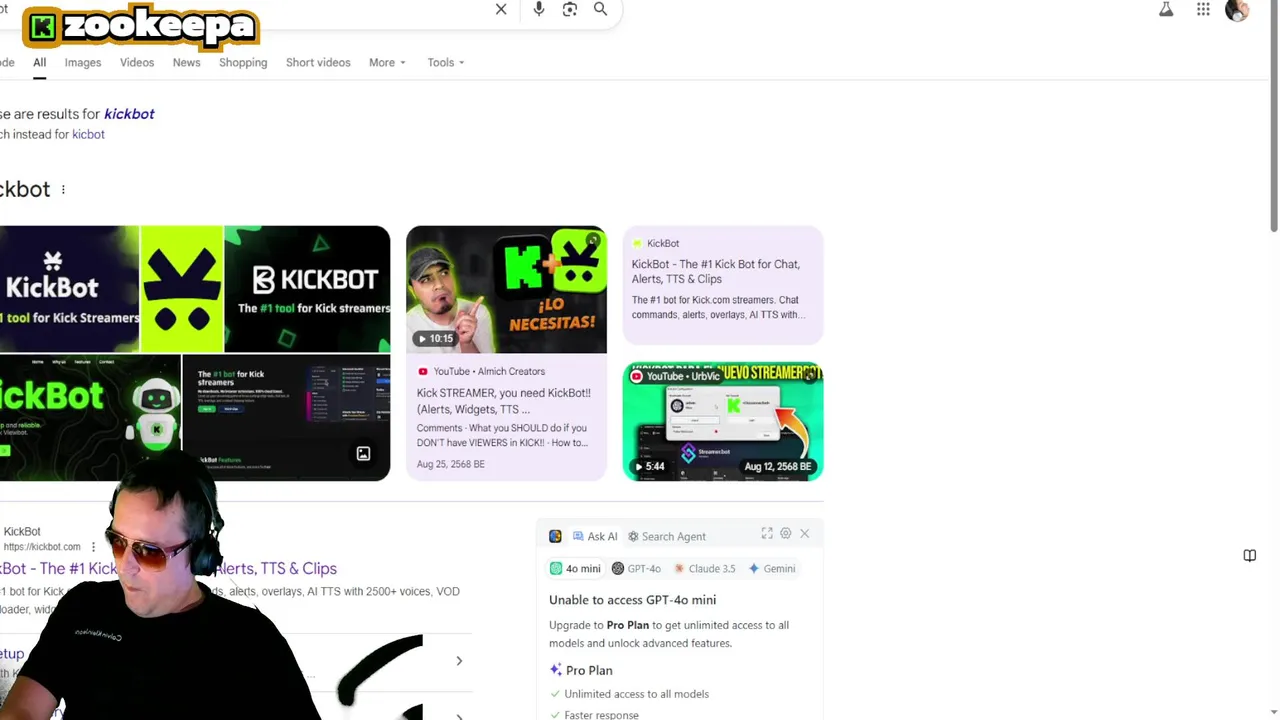Expand the Tools dropdown

446,62
